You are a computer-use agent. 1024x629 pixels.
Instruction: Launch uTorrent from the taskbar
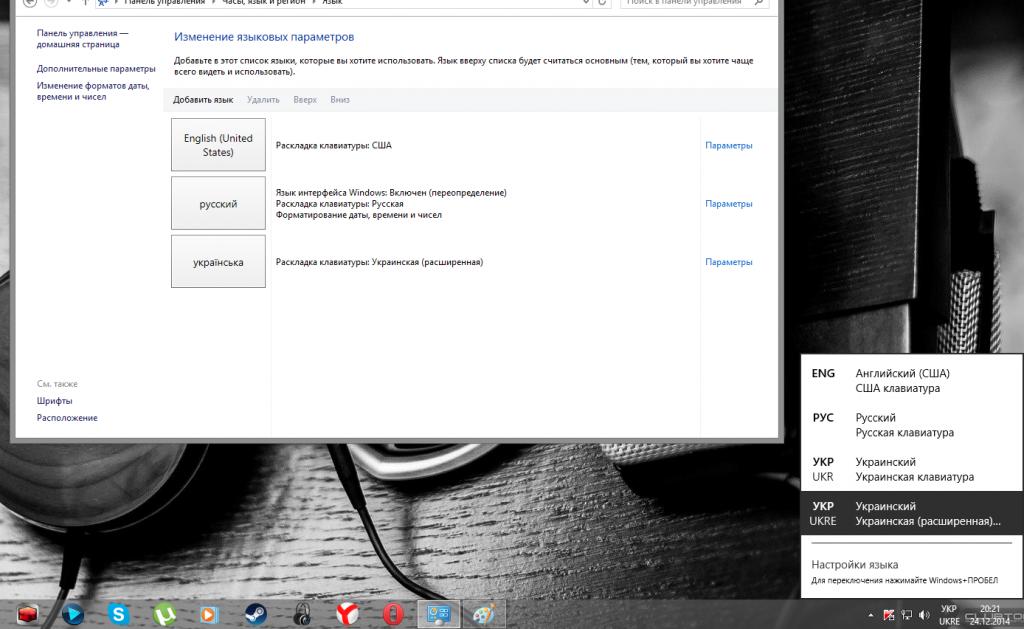(164, 614)
